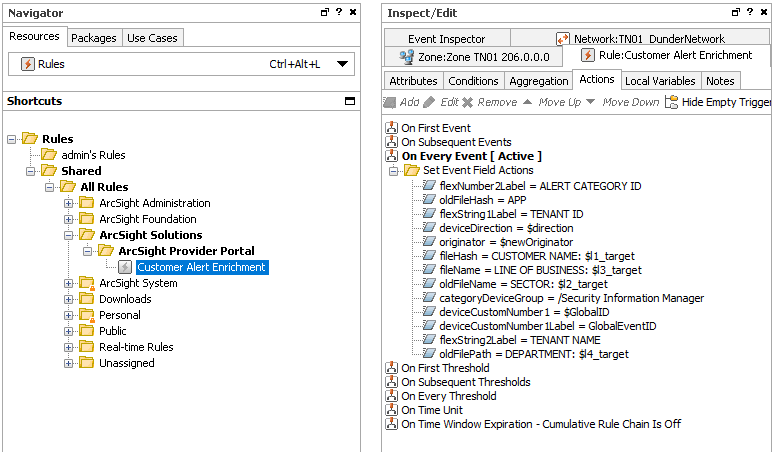Open the Rules resource dropdown

pos(343,64)
